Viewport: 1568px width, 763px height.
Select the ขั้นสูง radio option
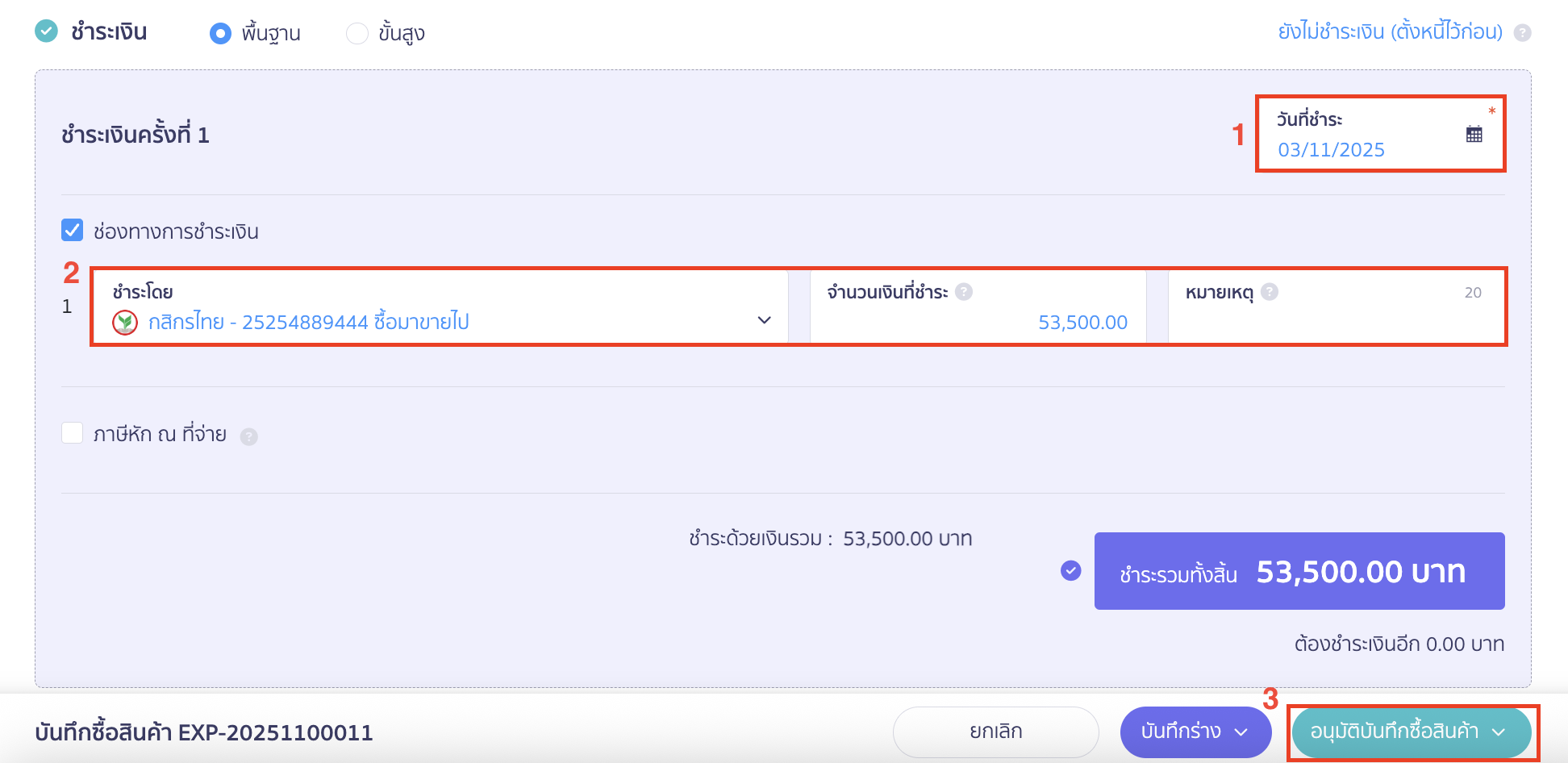(357, 33)
